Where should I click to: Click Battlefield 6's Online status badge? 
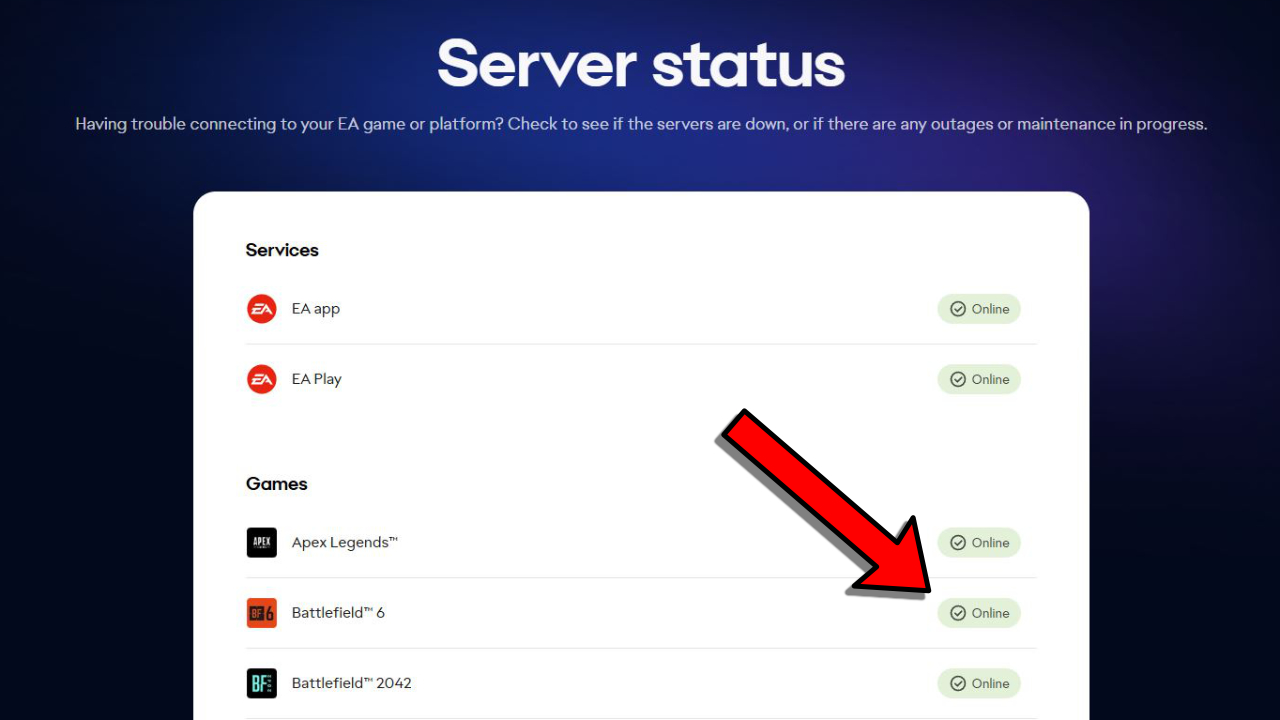[x=979, y=613]
